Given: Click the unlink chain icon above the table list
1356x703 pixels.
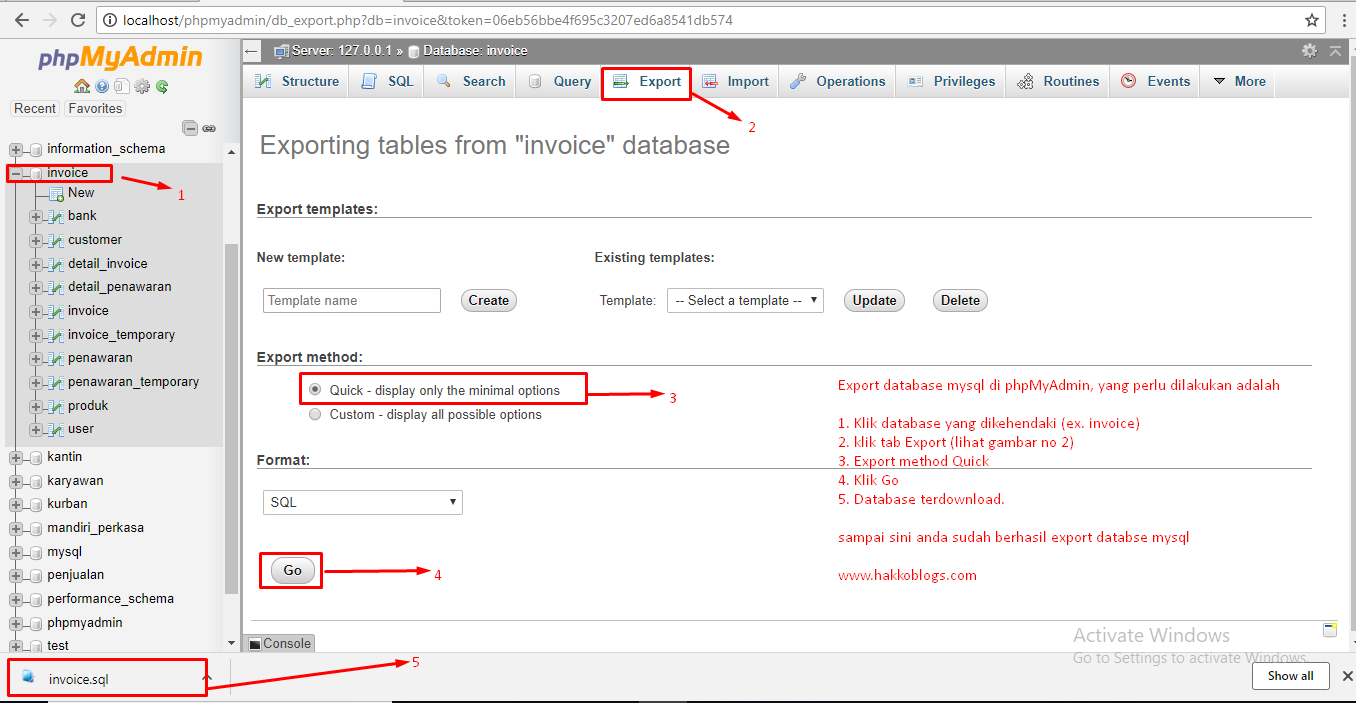Looking at the screenshot, I should tap(209, 128).
